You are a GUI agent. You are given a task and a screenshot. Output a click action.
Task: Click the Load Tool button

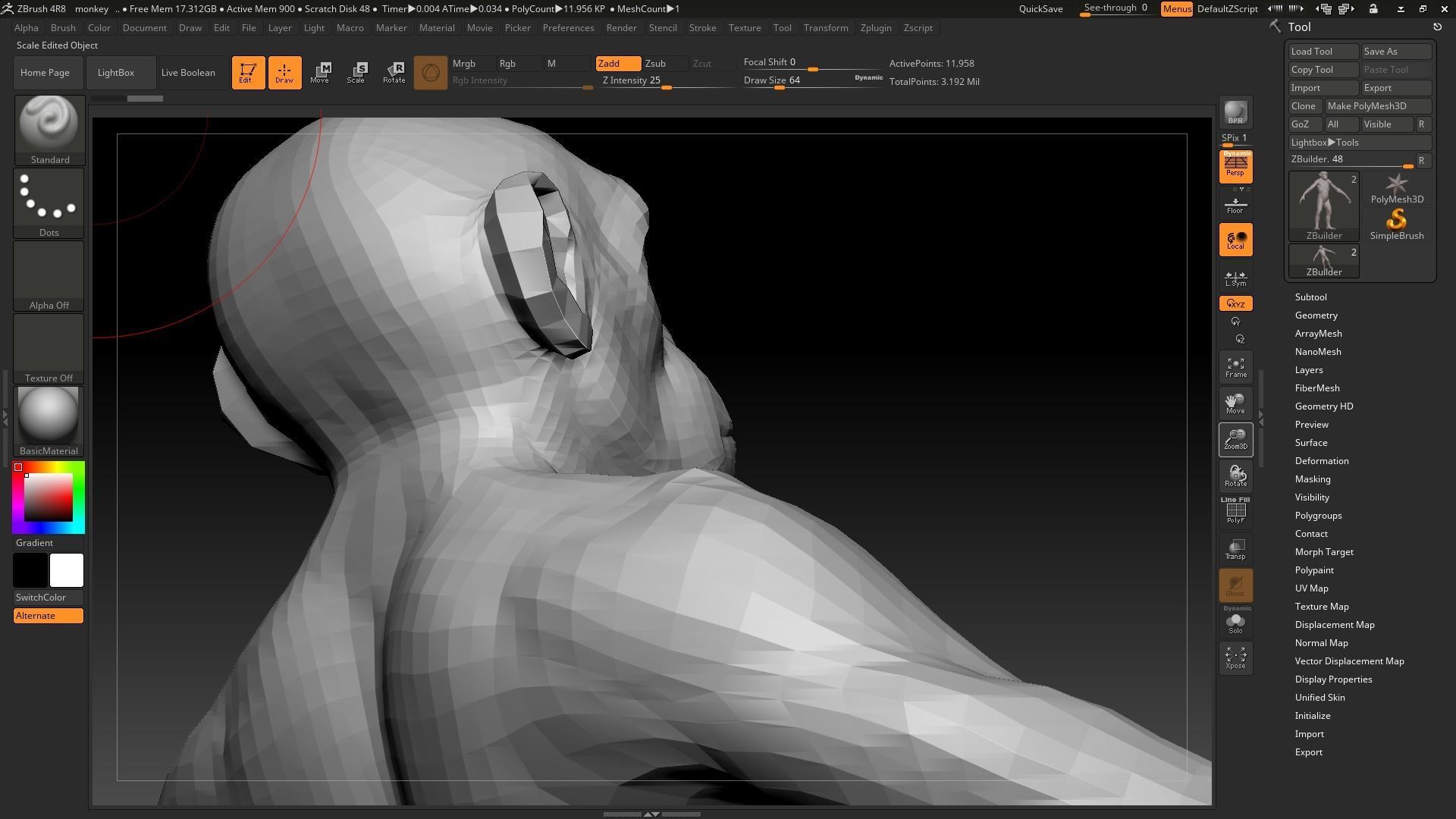(x=1323, y=52)
